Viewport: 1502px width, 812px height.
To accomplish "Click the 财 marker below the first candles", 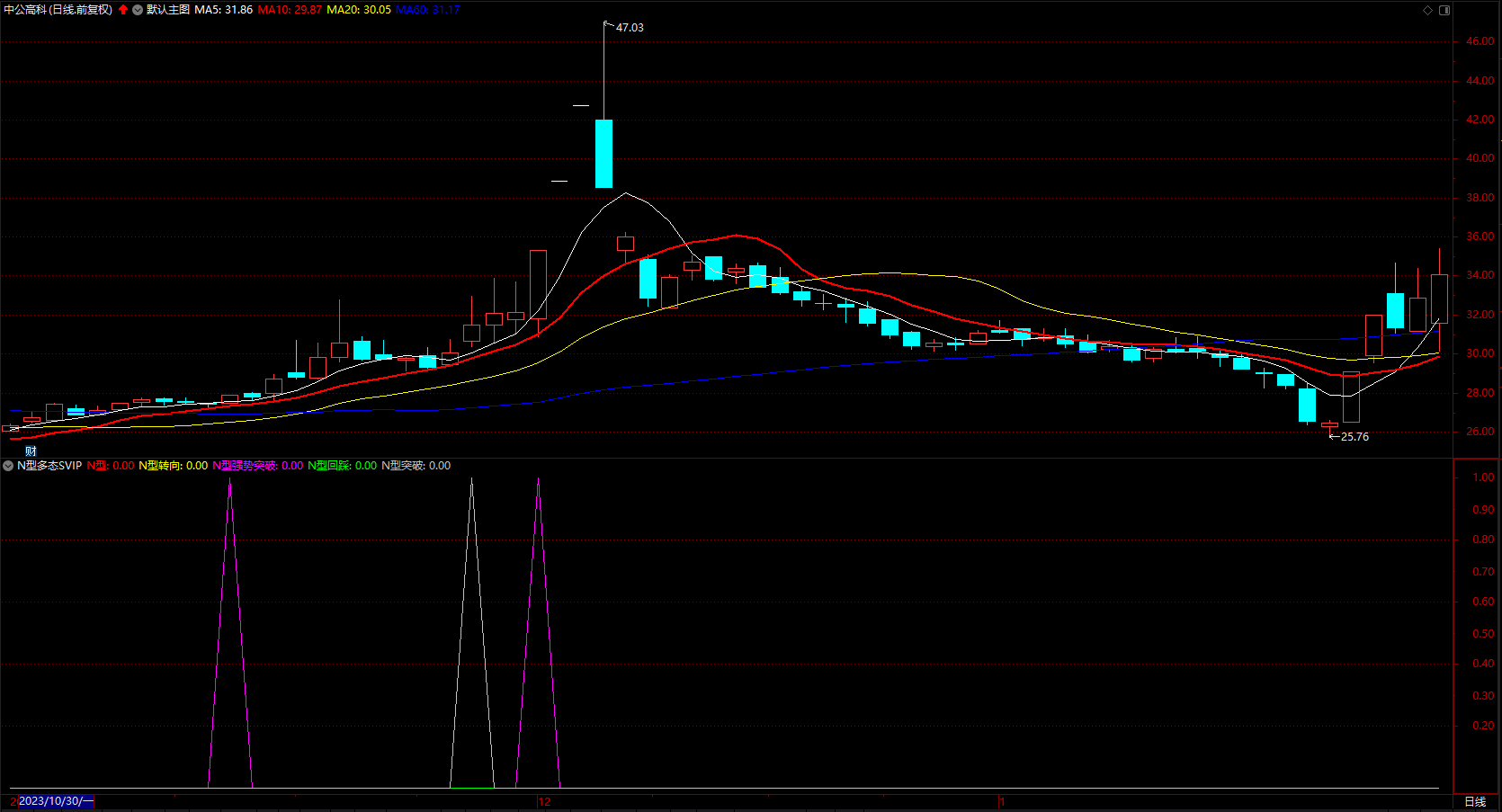I will click(31, 451).
